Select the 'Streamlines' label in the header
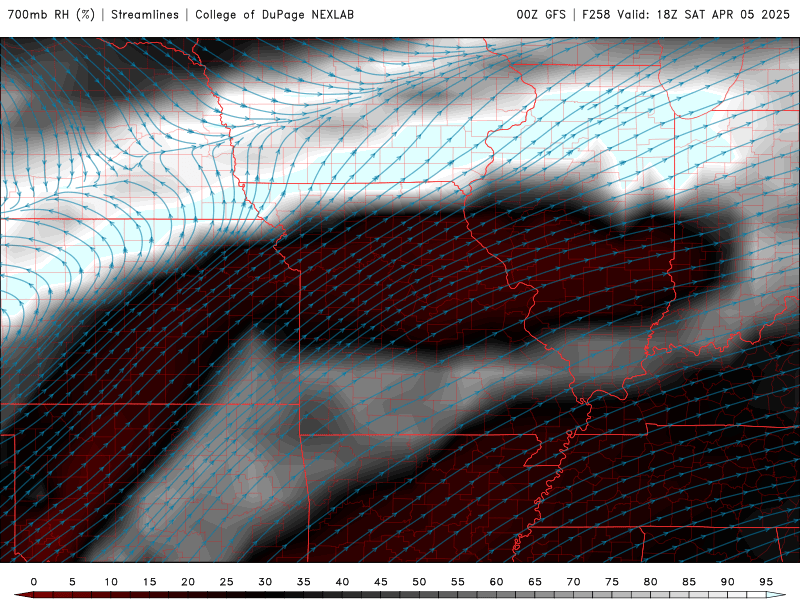 (145, 15)
